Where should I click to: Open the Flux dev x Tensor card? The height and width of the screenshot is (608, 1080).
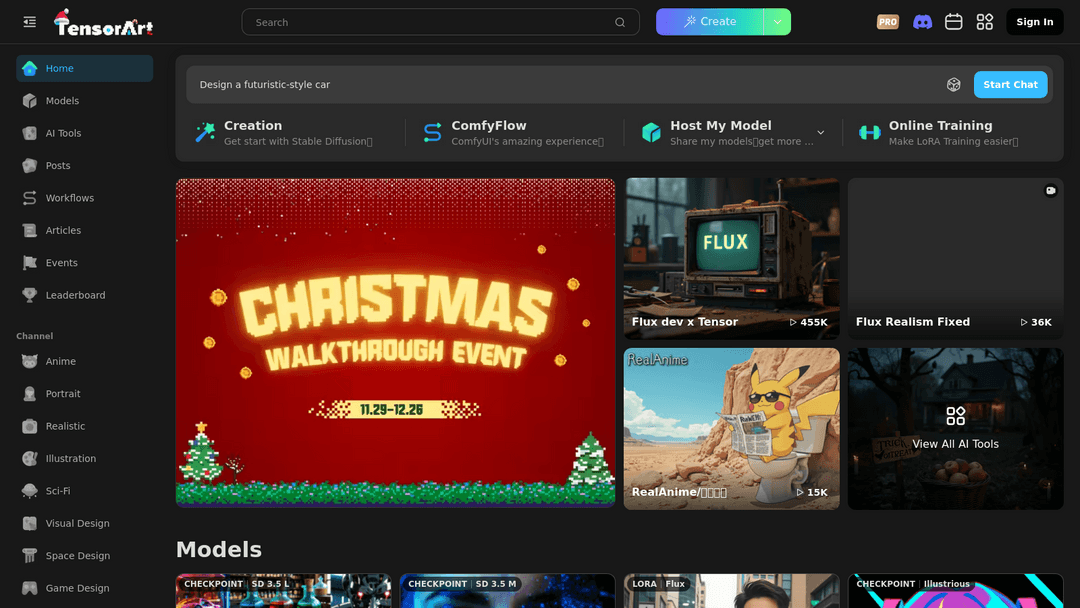pos(731,258)
